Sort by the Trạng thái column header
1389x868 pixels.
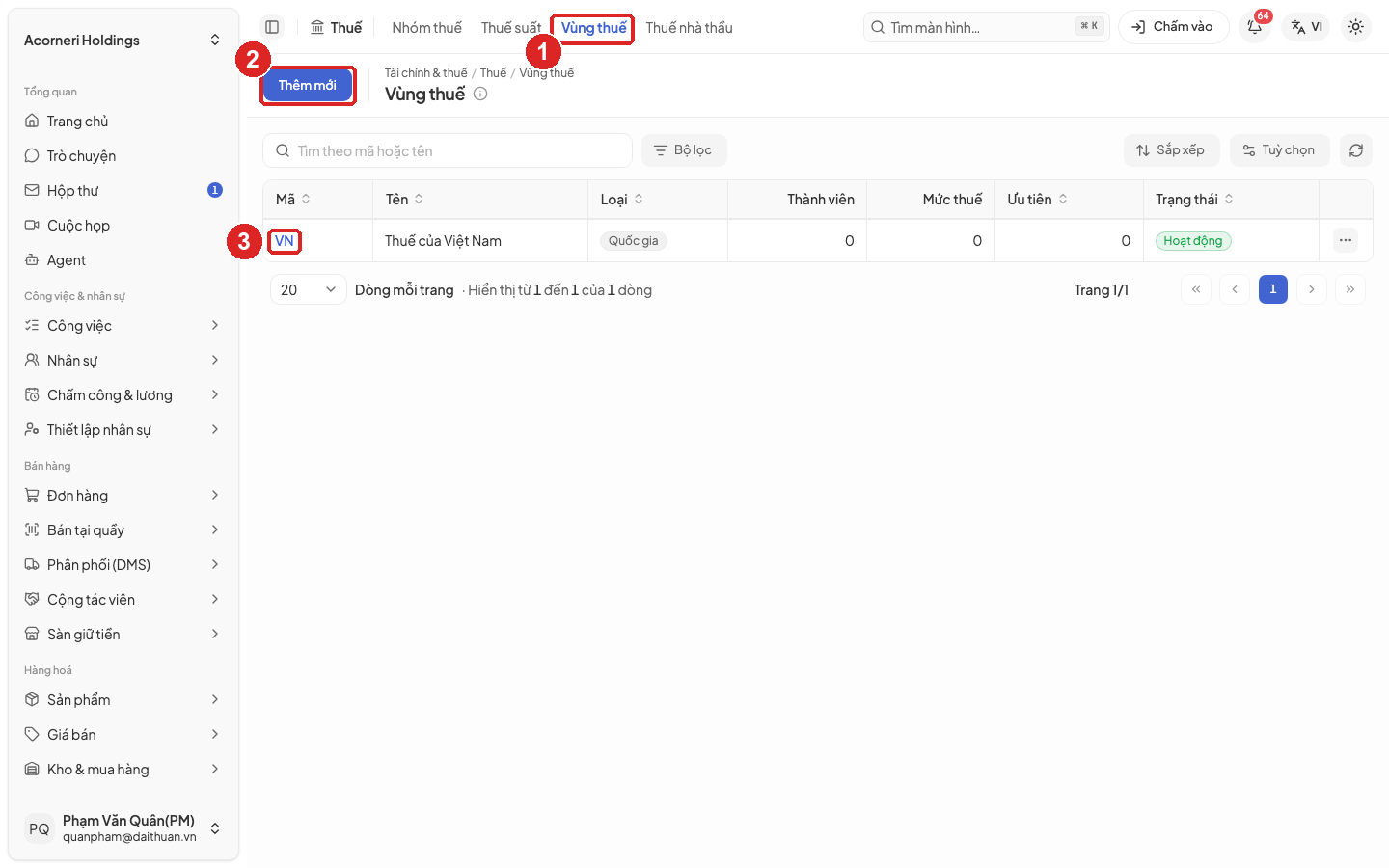click(x=1194, y=200)
